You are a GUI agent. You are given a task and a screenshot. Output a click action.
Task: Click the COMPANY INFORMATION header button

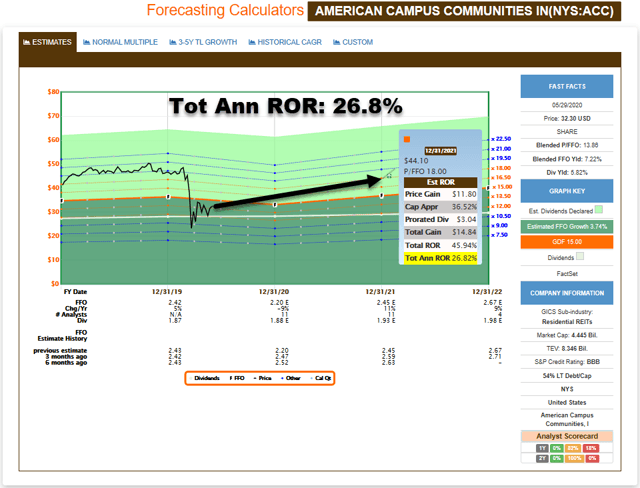(567, 293)
